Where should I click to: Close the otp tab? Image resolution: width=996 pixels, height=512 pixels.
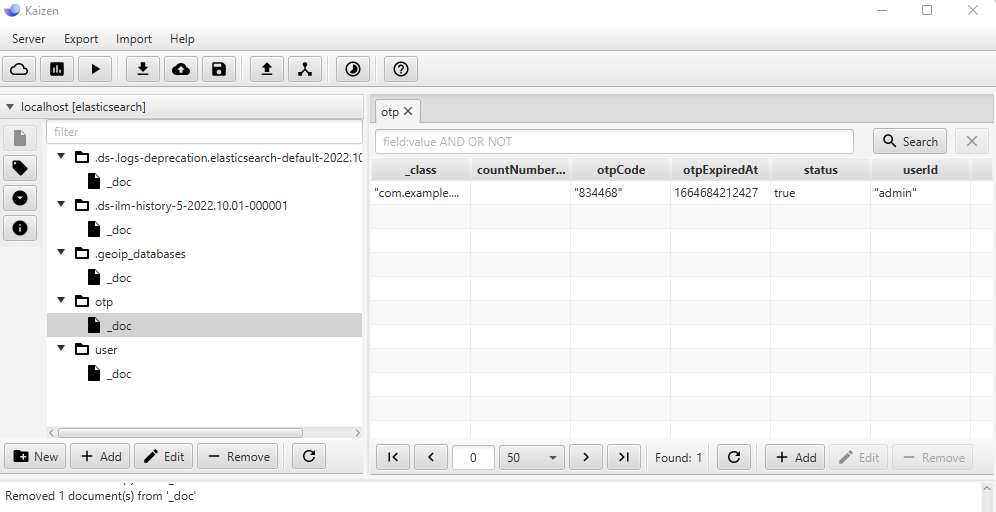pos(408,111)
